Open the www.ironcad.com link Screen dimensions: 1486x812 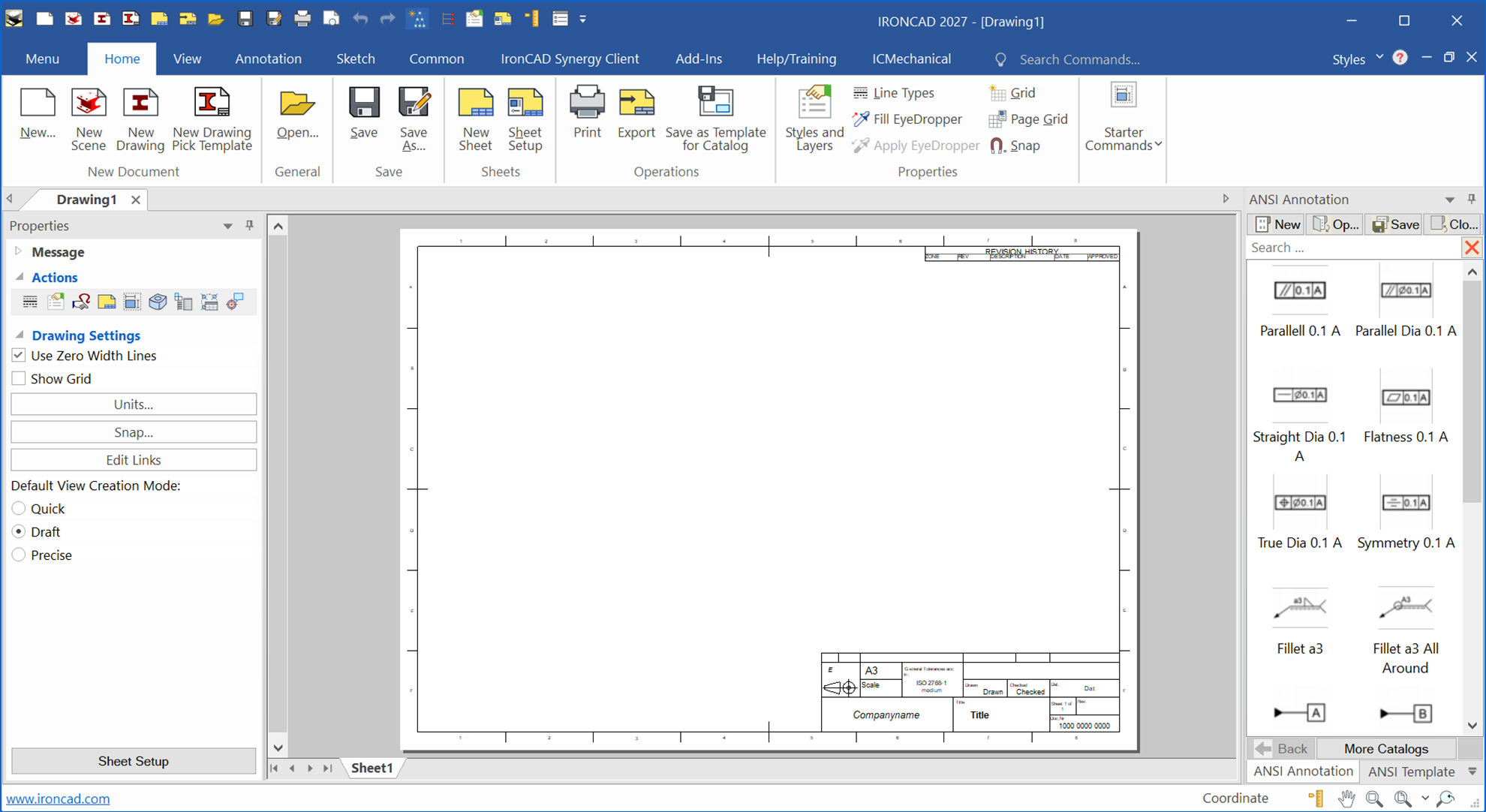(58, 798)
